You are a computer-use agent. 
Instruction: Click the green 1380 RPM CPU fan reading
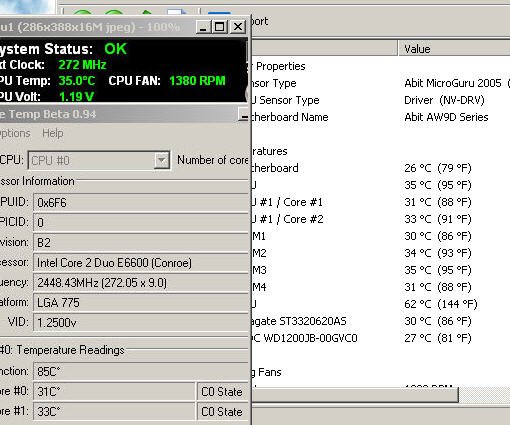[197, 81]
